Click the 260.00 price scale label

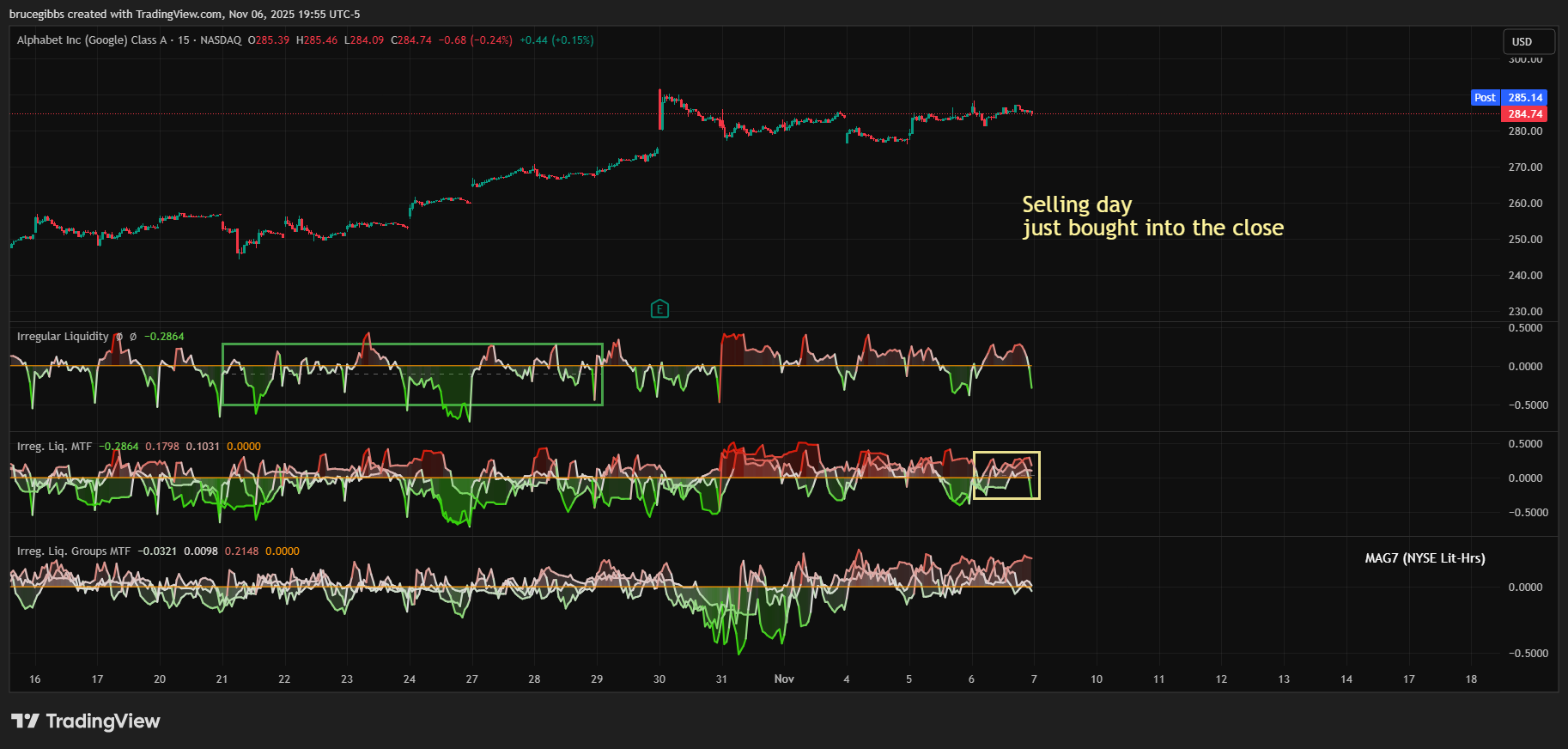pyautogui.click(x=1525, y=204)
